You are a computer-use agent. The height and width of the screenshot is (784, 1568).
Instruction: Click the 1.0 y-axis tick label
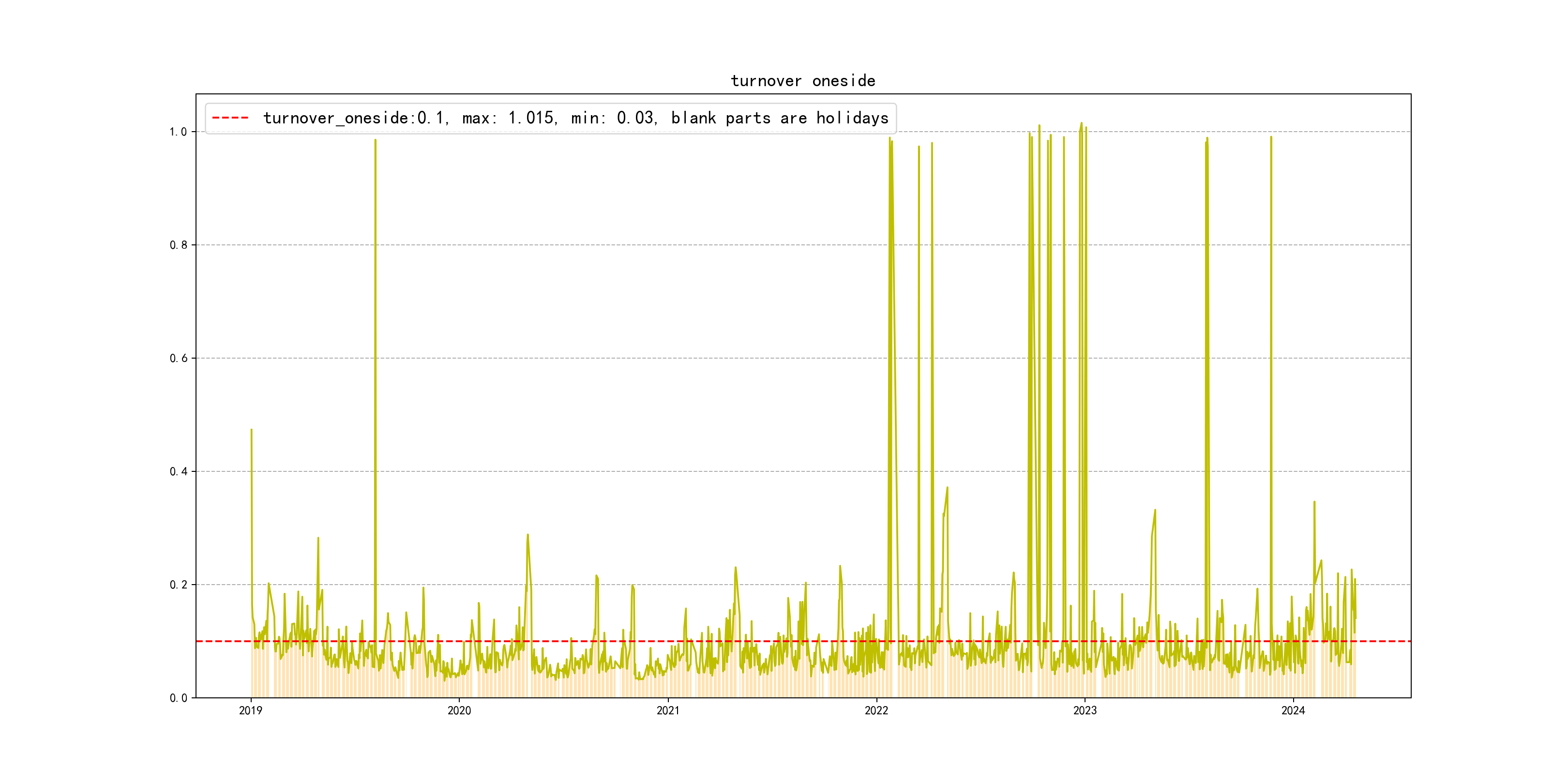179,132
